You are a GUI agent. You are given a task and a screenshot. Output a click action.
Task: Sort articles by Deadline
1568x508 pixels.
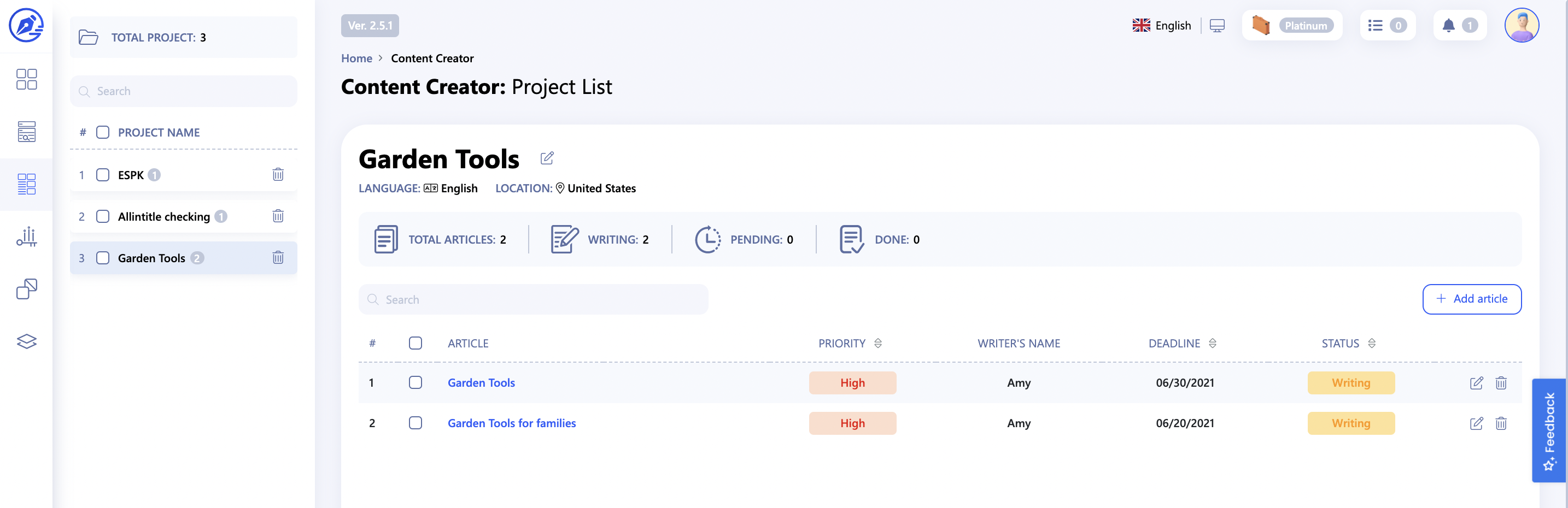point(1212,343)
